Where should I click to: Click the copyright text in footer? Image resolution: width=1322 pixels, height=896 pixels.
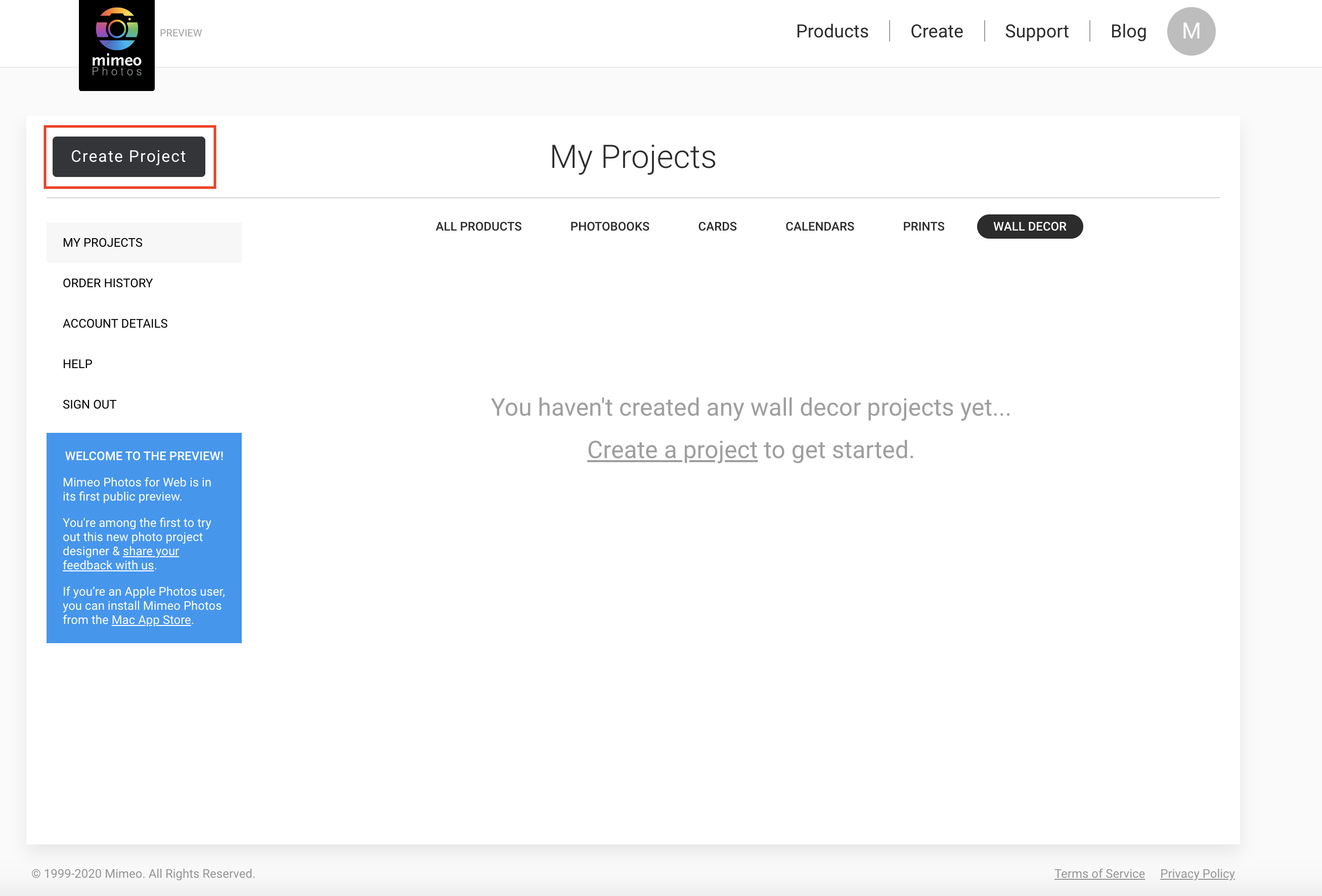143,873
